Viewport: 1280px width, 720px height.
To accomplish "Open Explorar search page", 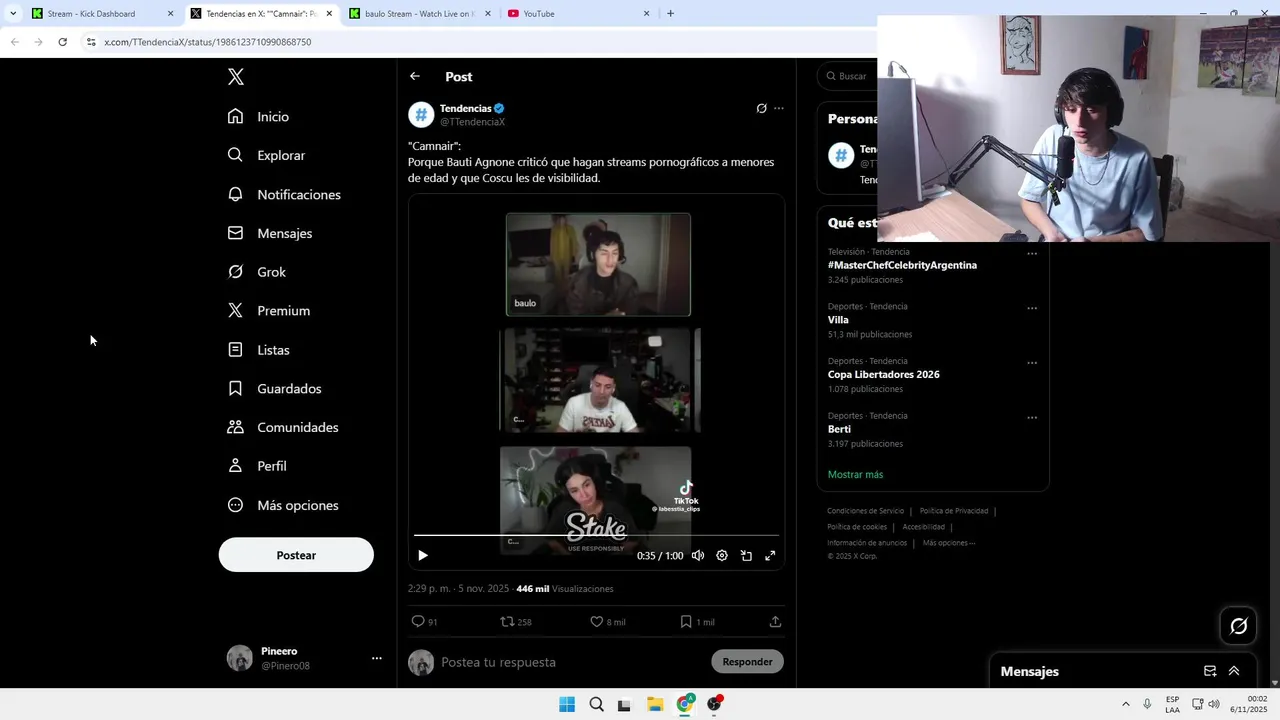I will click(x=266, y=155).
